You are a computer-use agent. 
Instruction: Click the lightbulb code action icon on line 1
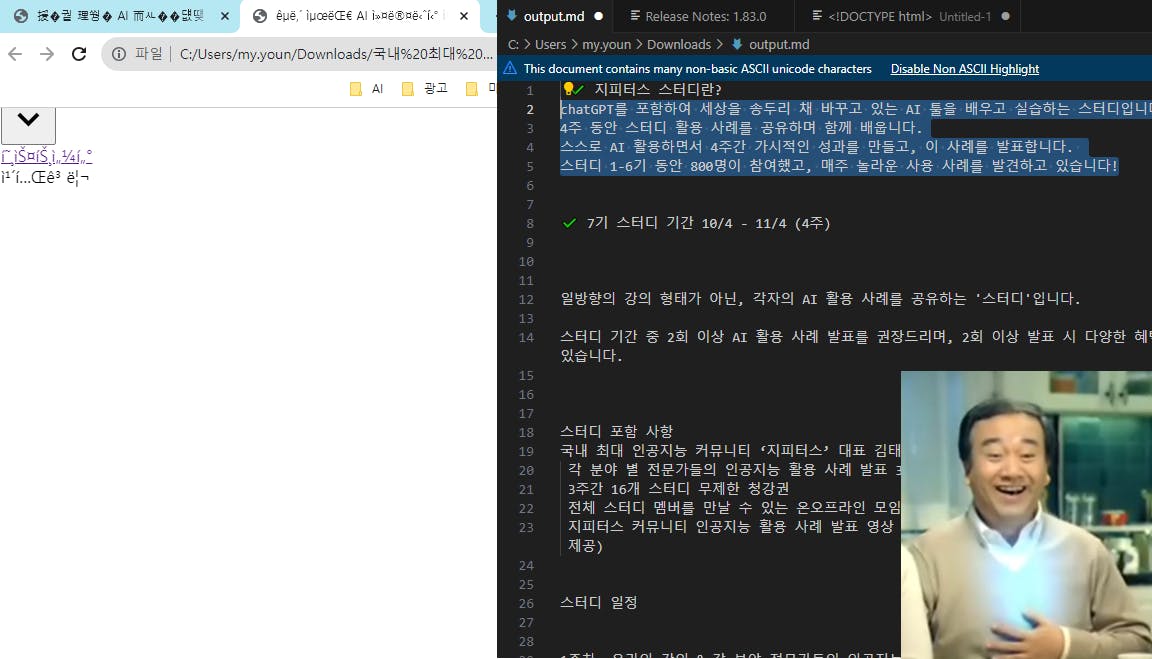(568, 89)
